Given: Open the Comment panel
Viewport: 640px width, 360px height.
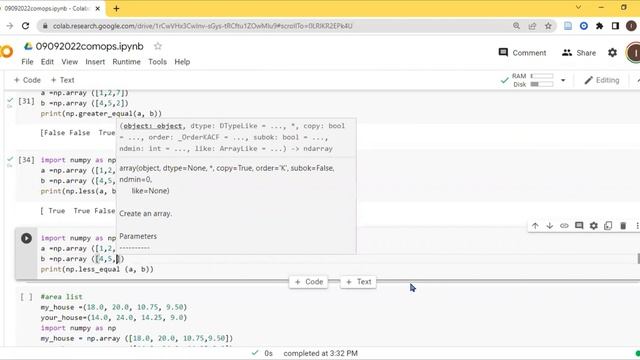Looking at the screenshot, I should [522, 53].
